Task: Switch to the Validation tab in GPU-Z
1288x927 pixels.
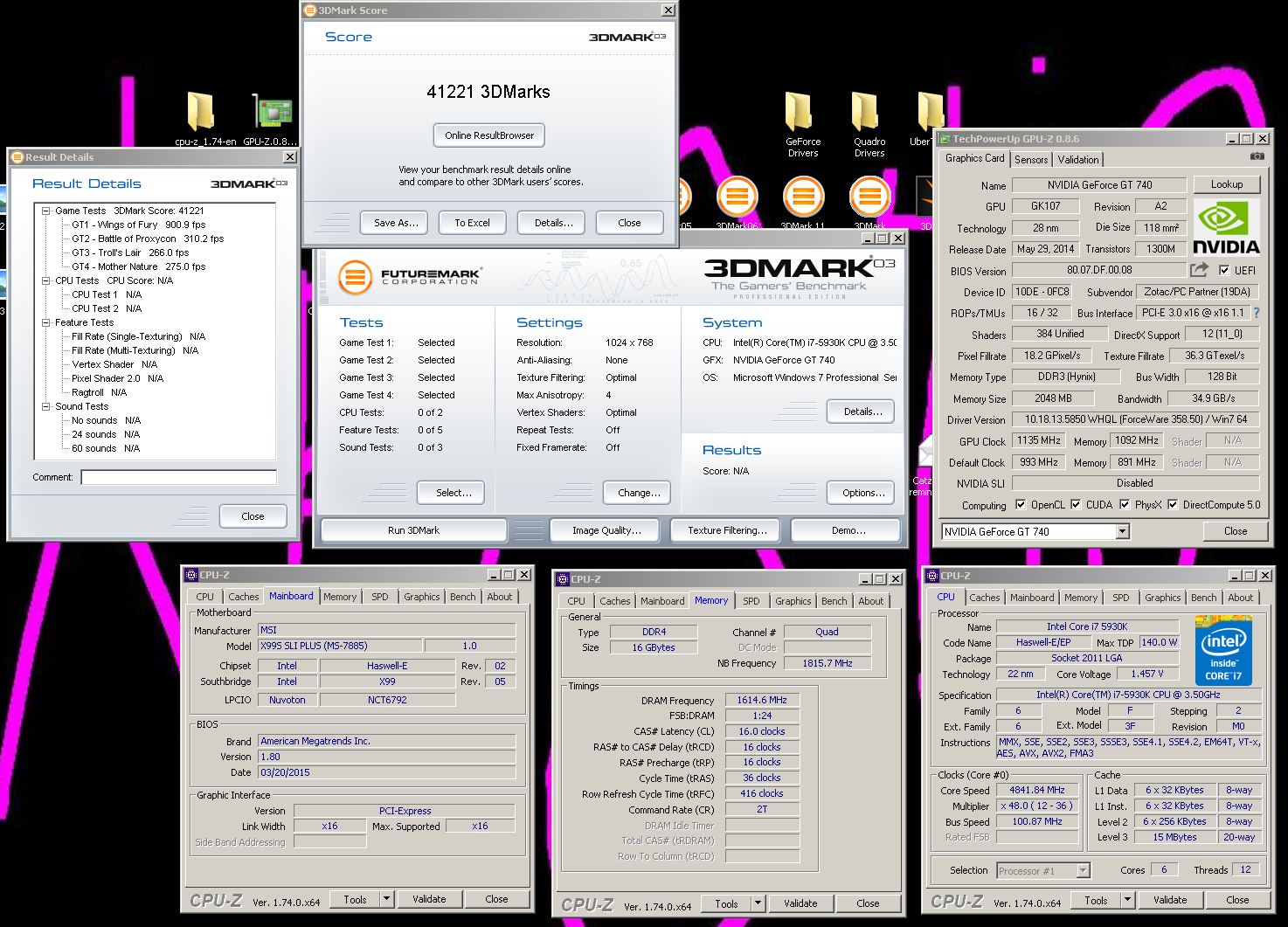Action: coord(1078,160)
